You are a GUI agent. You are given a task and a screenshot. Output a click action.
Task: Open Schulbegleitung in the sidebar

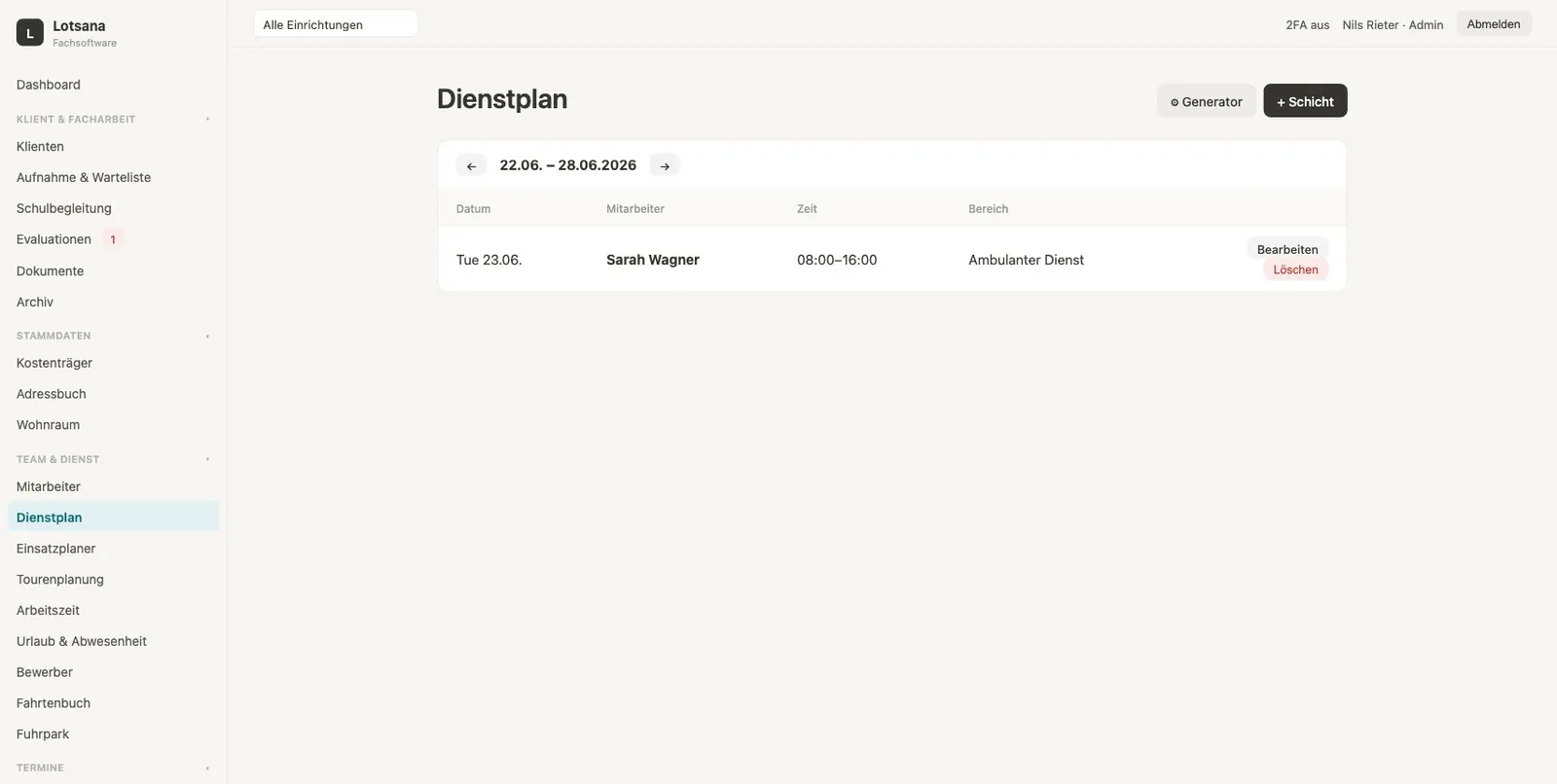tap(114, 208)
